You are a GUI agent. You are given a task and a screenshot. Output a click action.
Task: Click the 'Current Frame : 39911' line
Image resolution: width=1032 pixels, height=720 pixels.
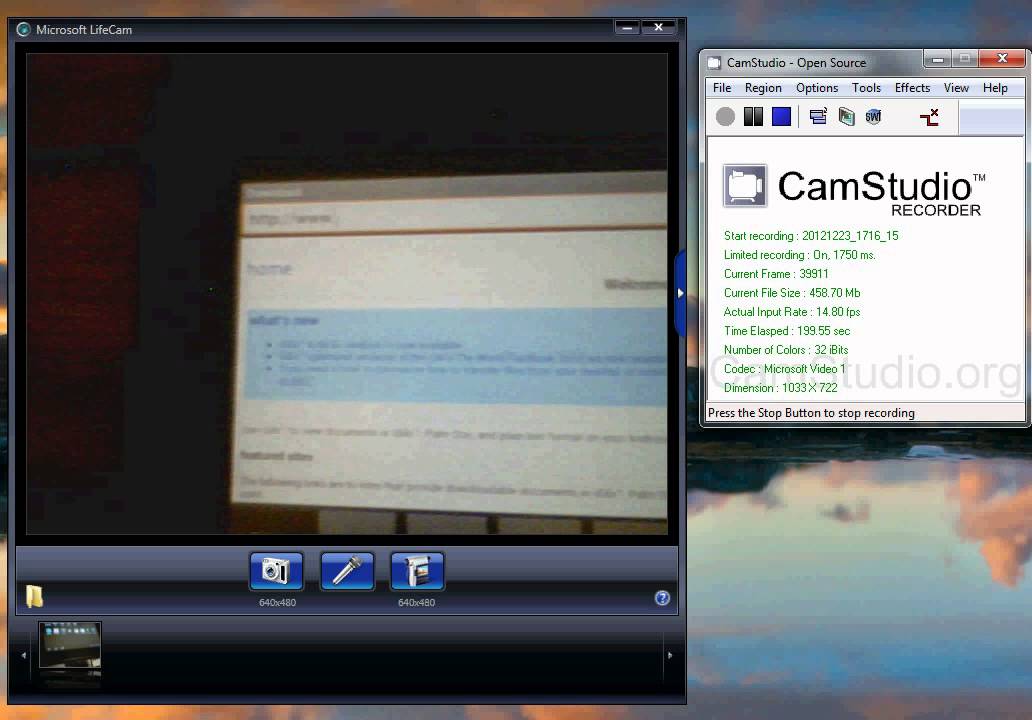click(776, 274)
